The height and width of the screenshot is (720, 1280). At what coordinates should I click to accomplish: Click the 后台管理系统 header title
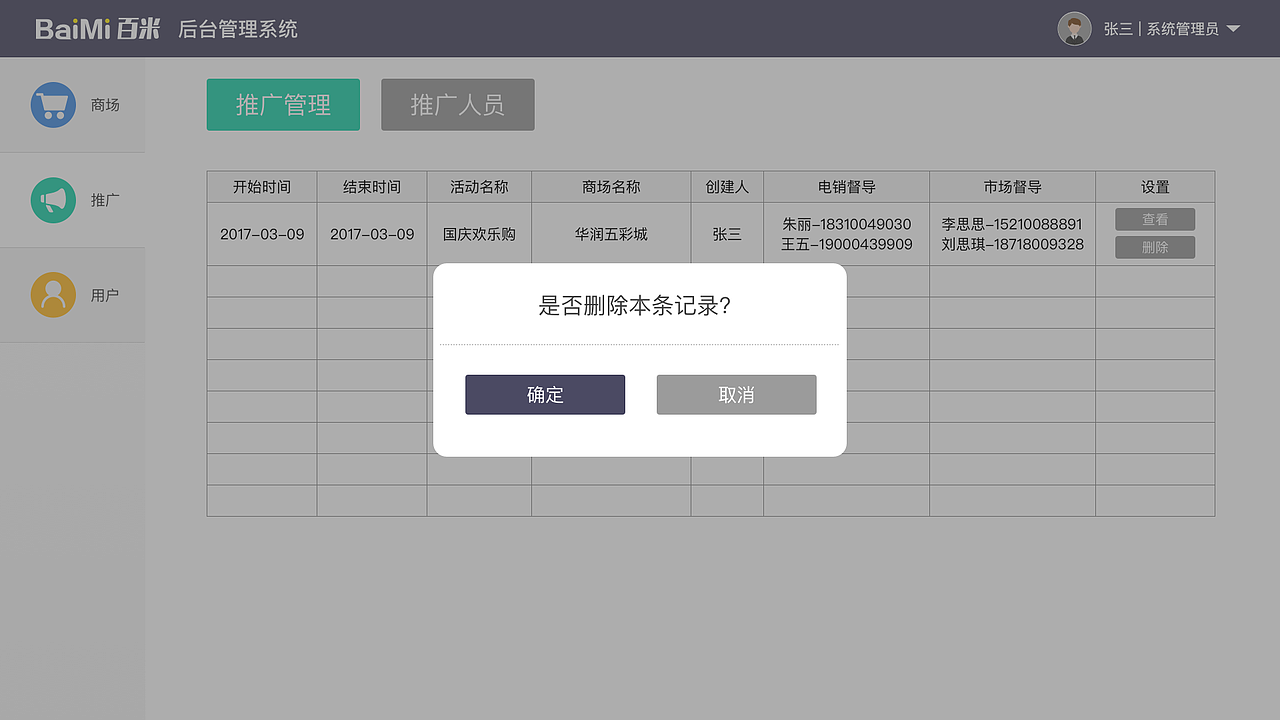(x=238, y=29)
